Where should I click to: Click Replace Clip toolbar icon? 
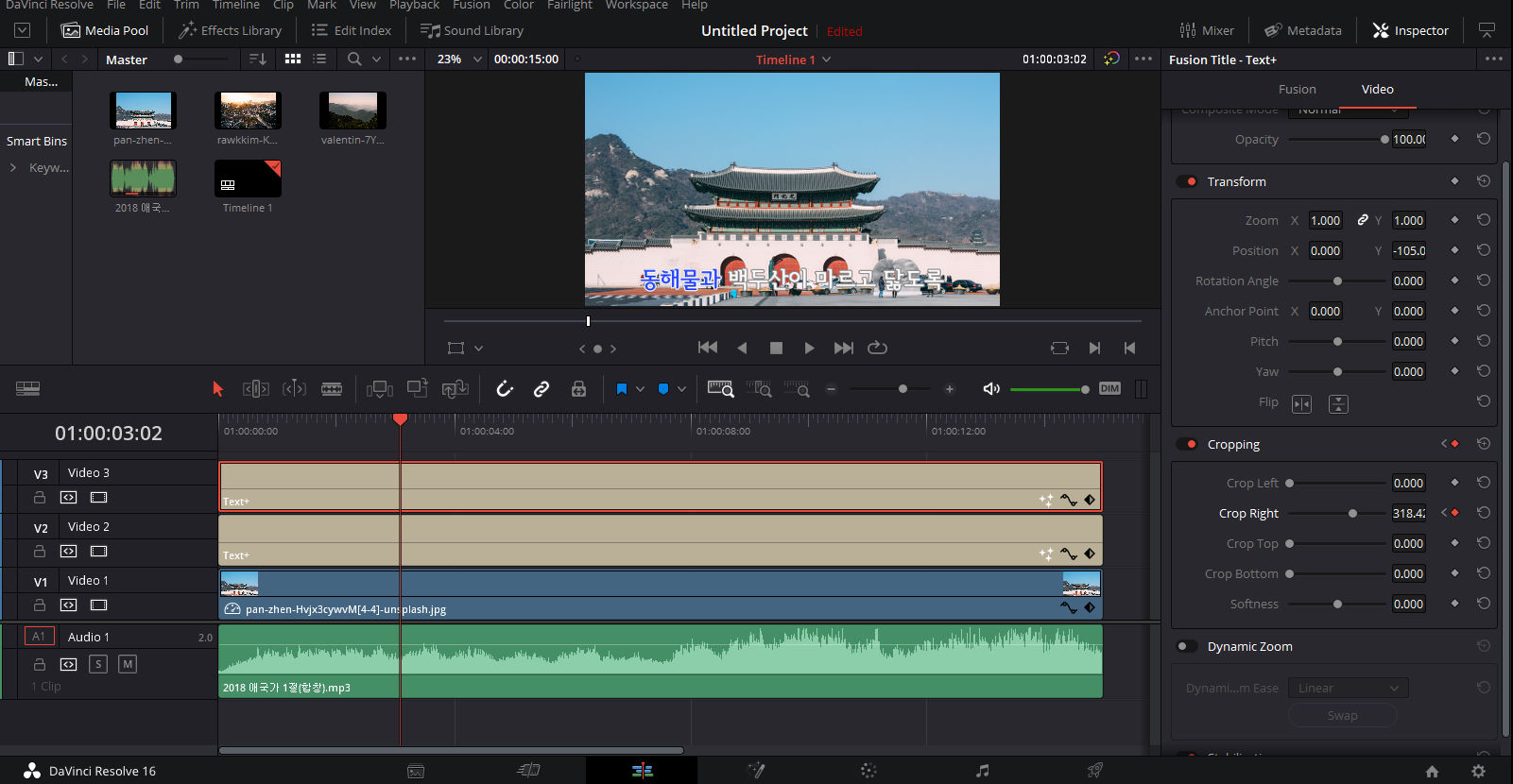pos(456,389)
